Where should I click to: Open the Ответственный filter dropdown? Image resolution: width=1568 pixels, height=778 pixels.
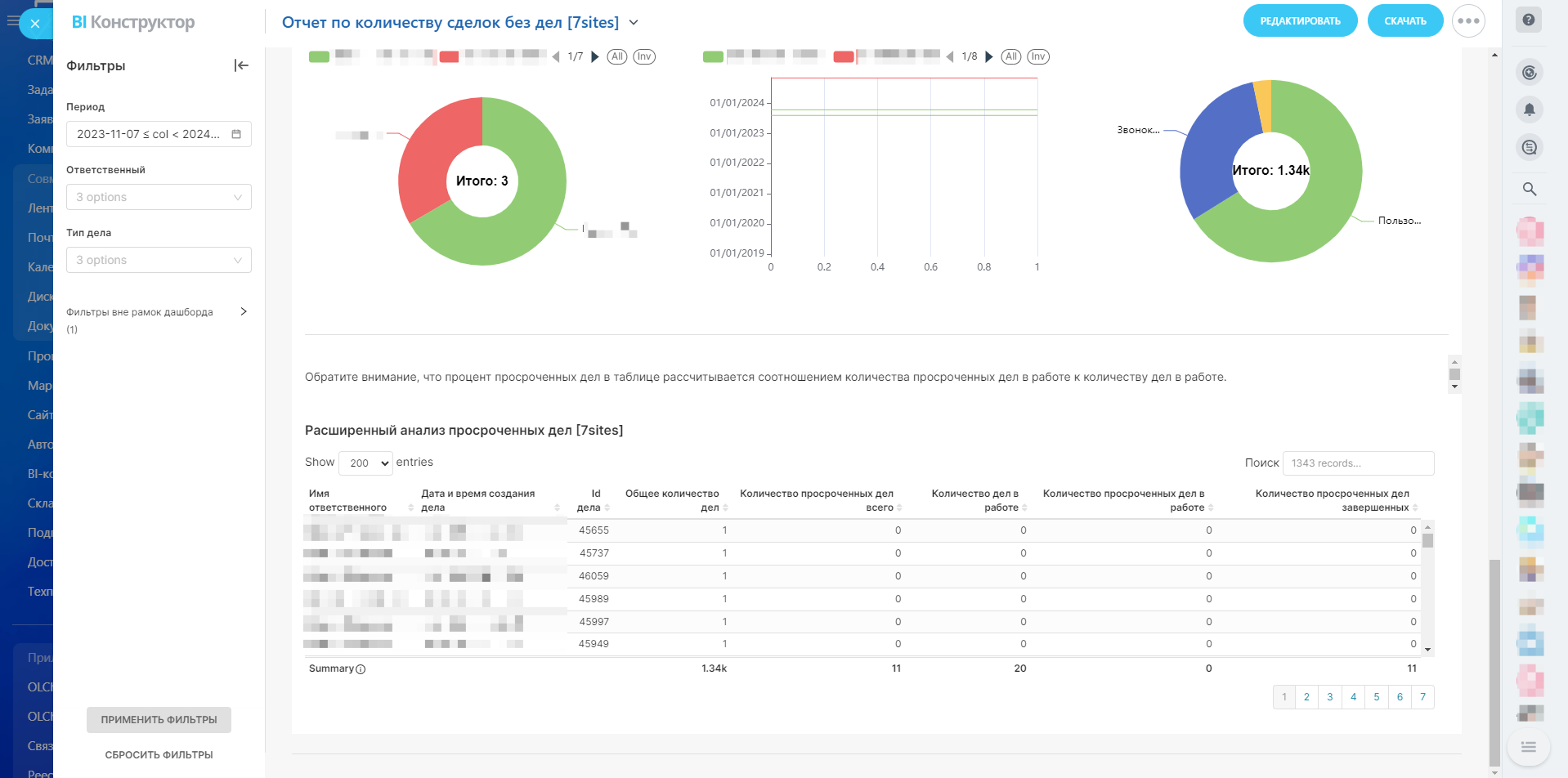(159, 197)
